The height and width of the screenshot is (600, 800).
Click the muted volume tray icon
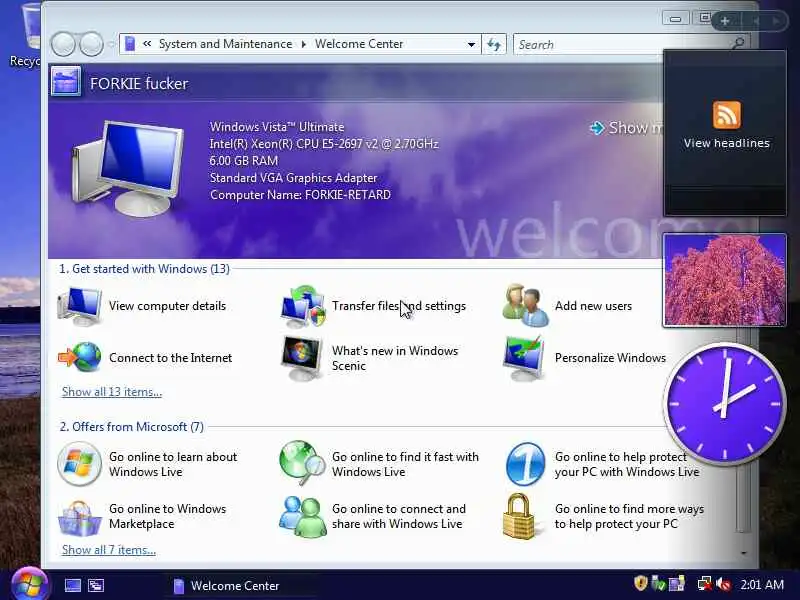(x=723, y=584)
